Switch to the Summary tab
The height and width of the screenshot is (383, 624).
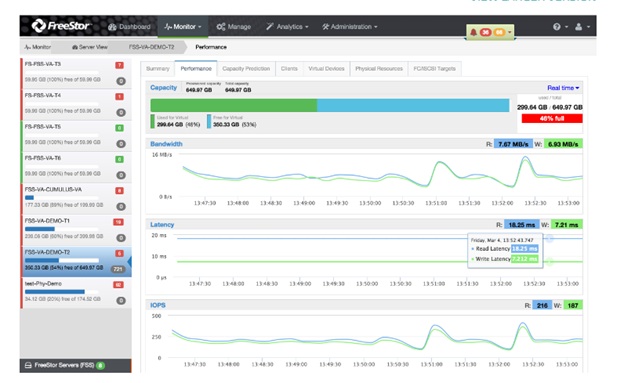click(158, 68)
